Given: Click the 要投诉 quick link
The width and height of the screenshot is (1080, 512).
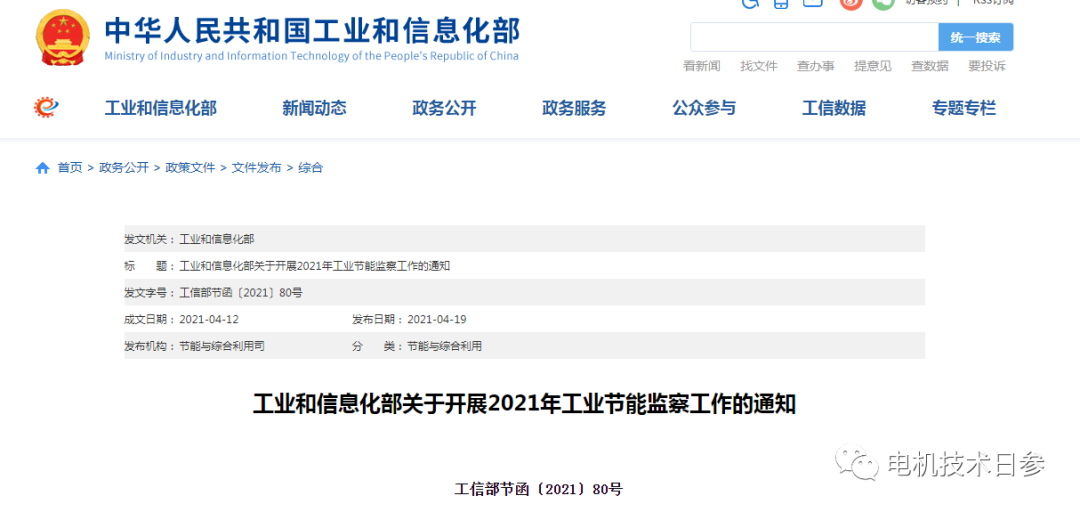Looking at the screenshot, I should click(x=986, y=66).
